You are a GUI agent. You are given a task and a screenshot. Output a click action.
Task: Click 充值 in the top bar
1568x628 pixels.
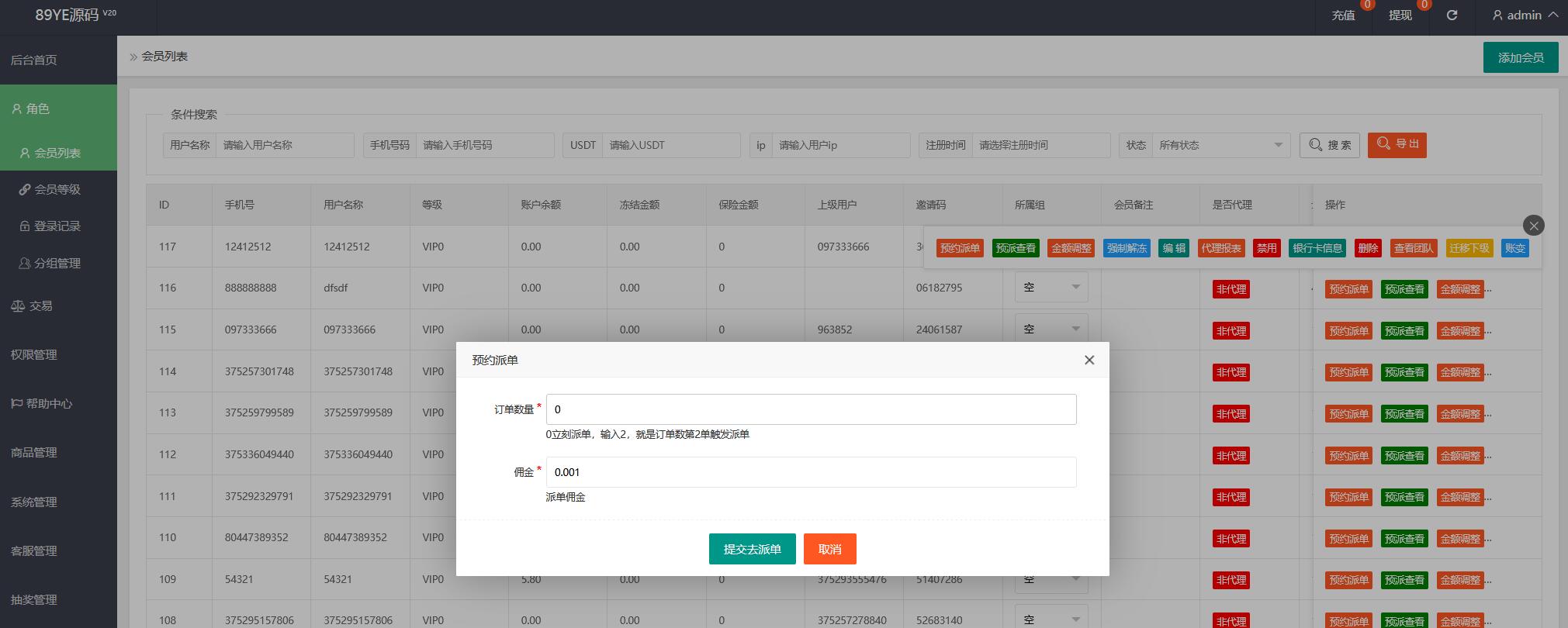[x=1343, y=16]
